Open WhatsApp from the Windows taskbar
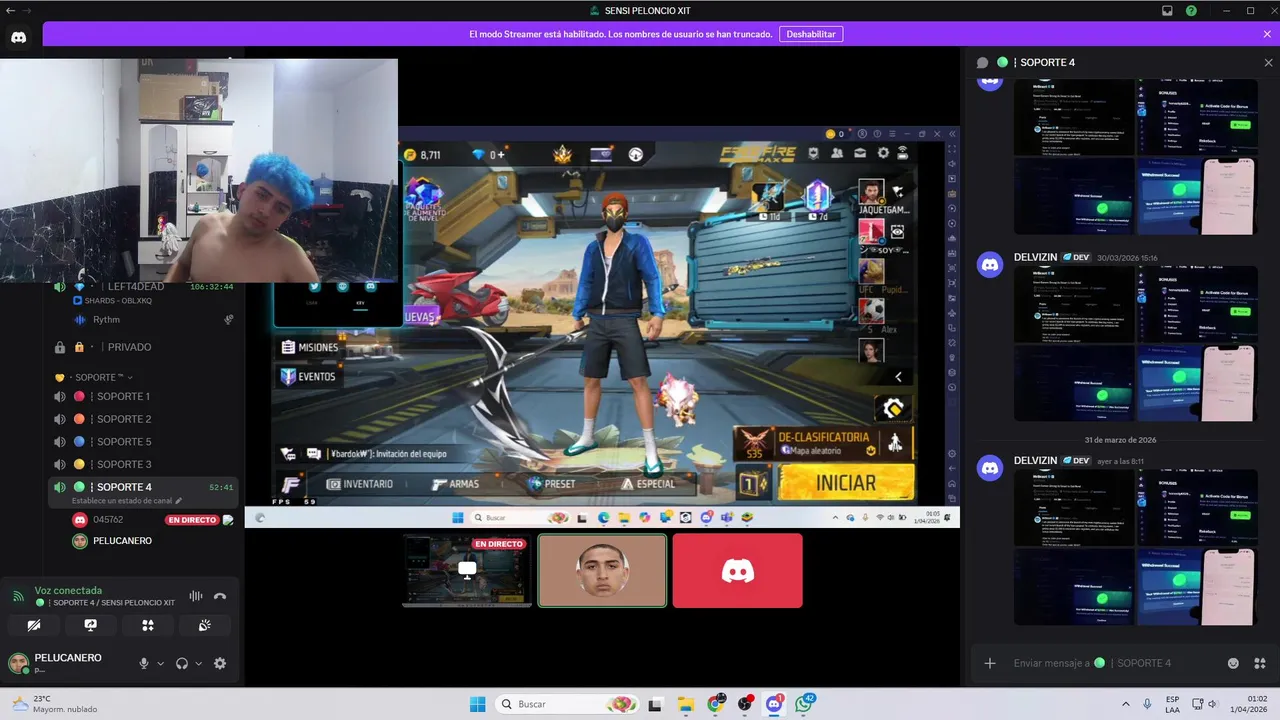The image size is (1280, 720). pos(805,704)
